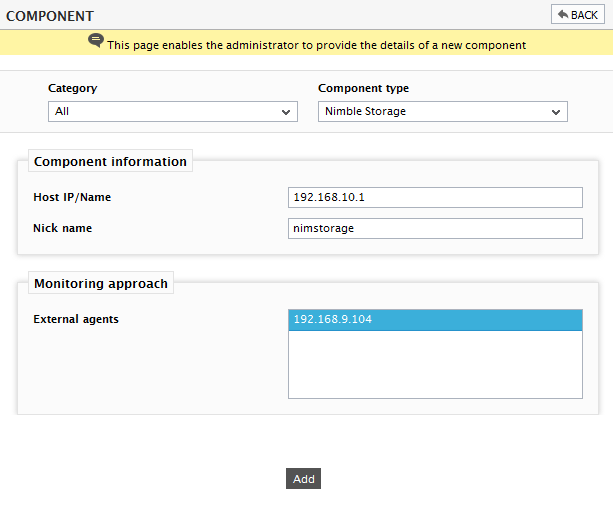Click the Nick name label
Screen dimensions: 613x519
click(x=63, y=228)
